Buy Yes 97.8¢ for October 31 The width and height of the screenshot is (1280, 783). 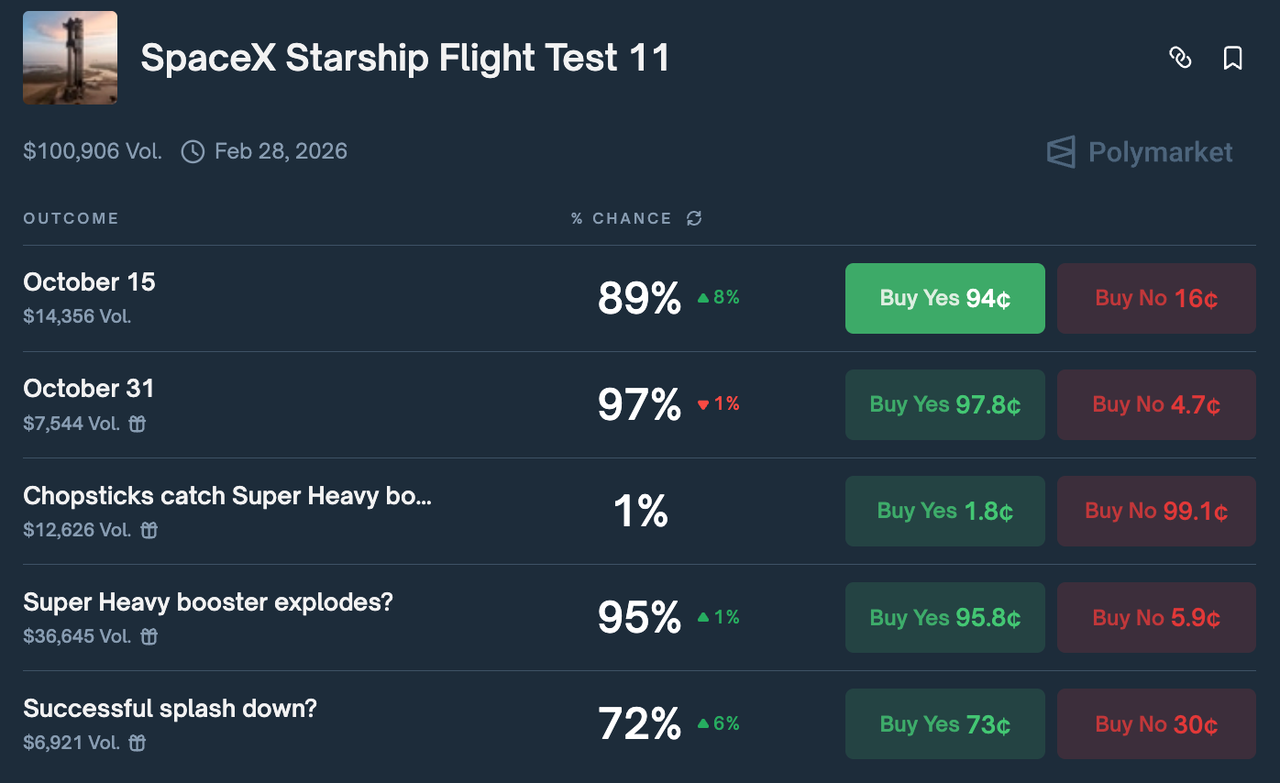945,404
